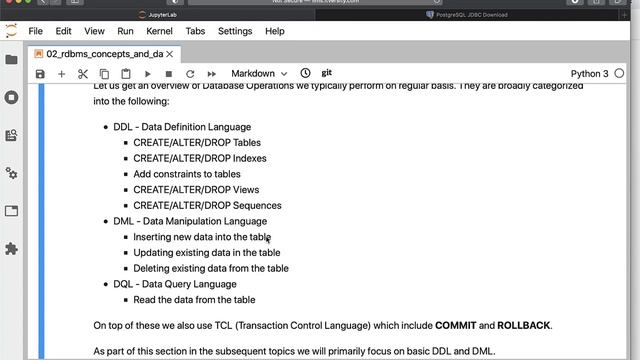Click the text Add constraints to tables
This screenshot has width=640, height=360.
[187, 174]
